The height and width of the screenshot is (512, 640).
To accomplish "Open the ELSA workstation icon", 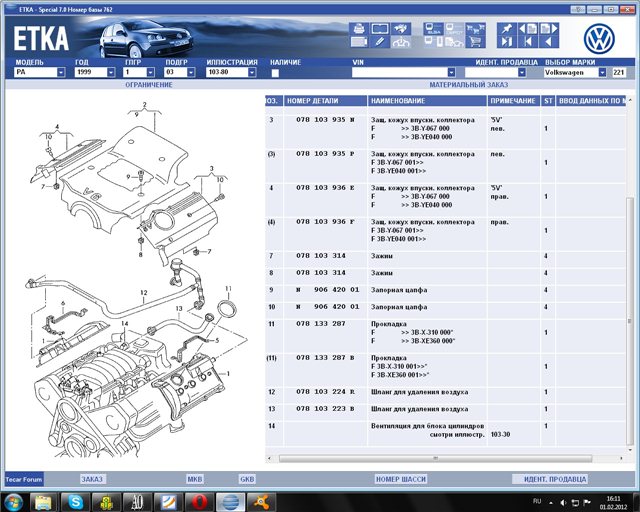I will pyautogui.click(x=433, y=29).
